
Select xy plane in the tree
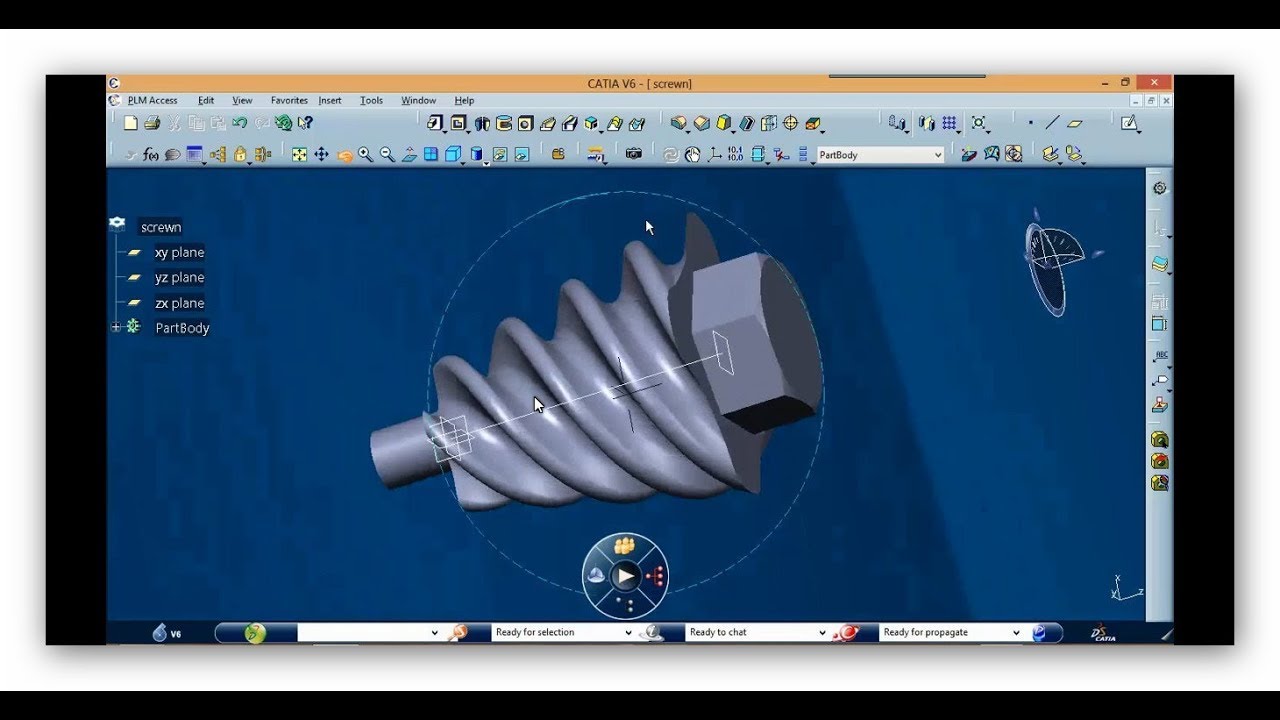(179, 252)
